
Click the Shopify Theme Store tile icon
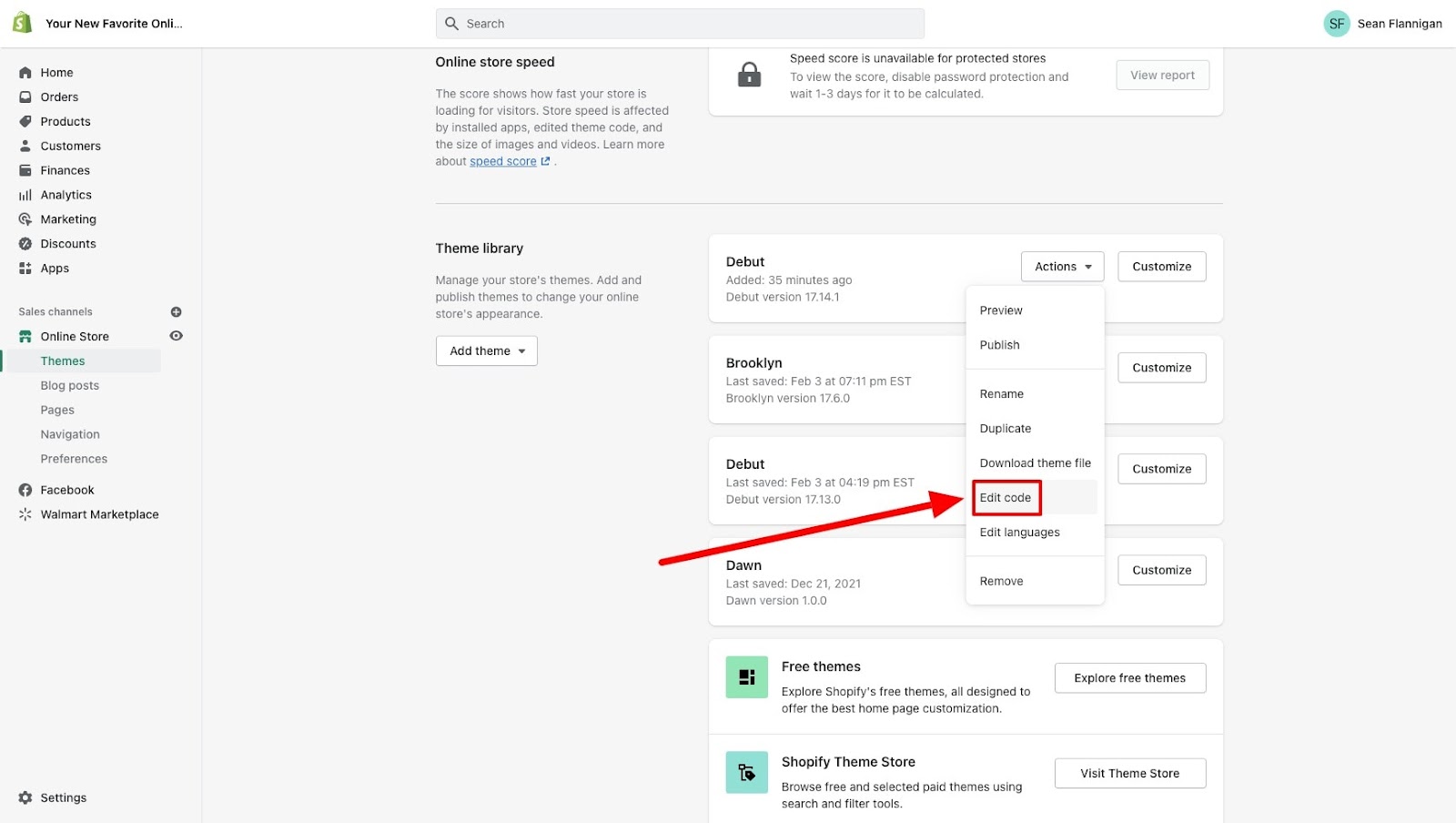(x=747, y=773)
